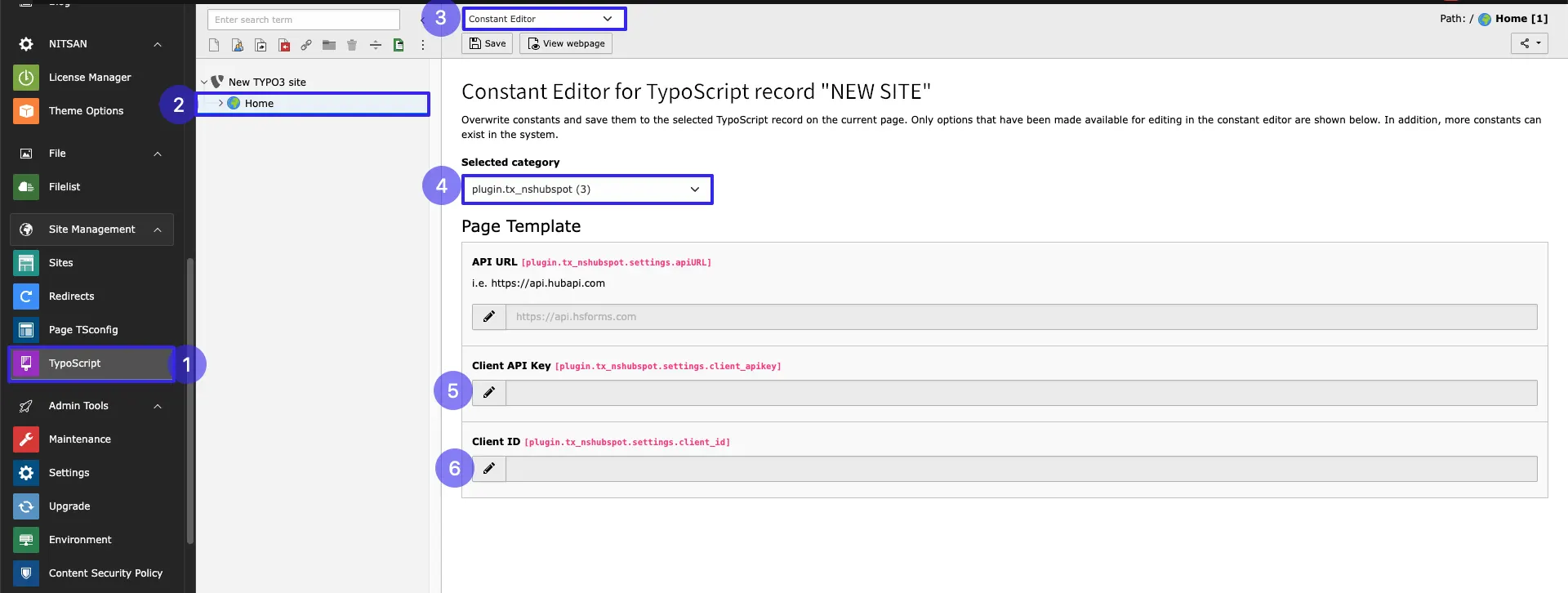Open the Filelist module icon
The image size is (1568, 593).
26,187
